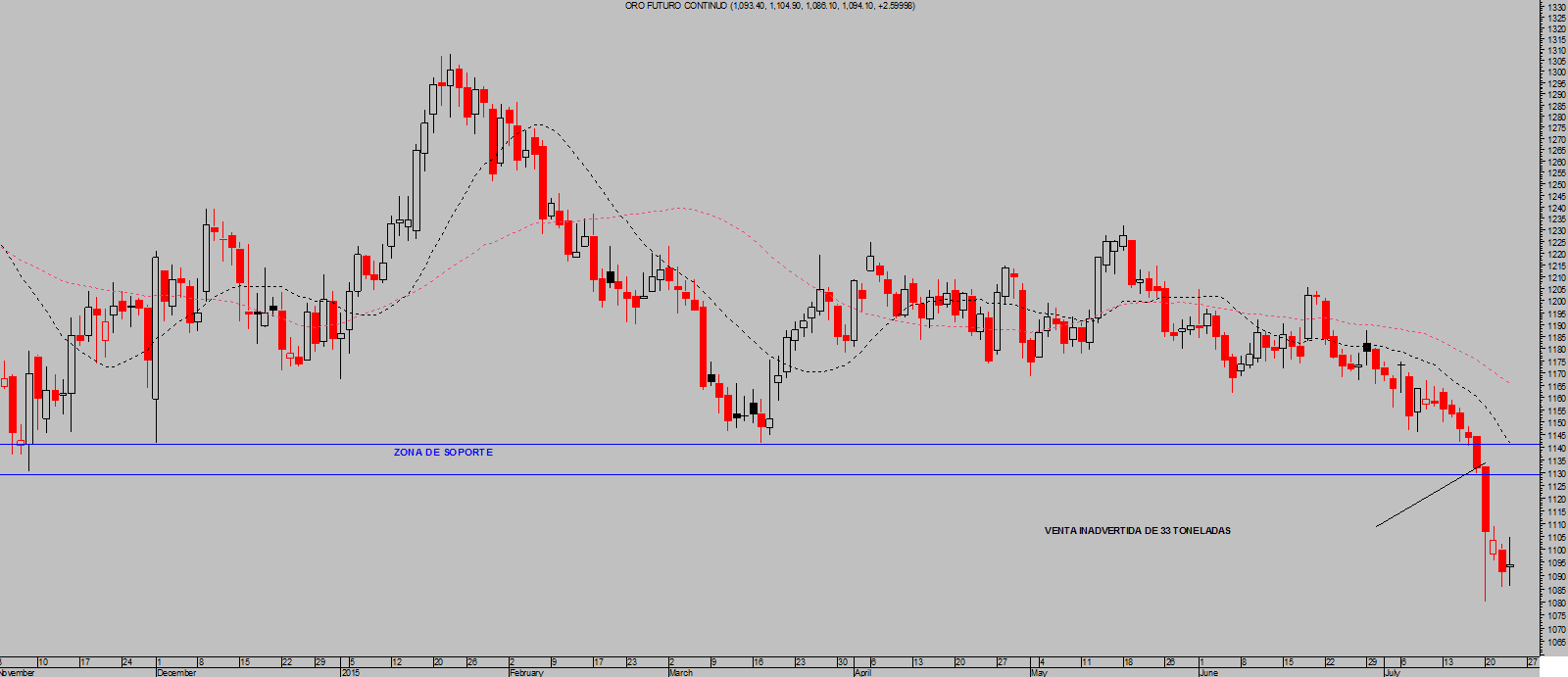Image resolution: width=1568 pixels, height=677 pixels.
Task: Click the March label on the time axis
Action: click(x=680, y=673)
